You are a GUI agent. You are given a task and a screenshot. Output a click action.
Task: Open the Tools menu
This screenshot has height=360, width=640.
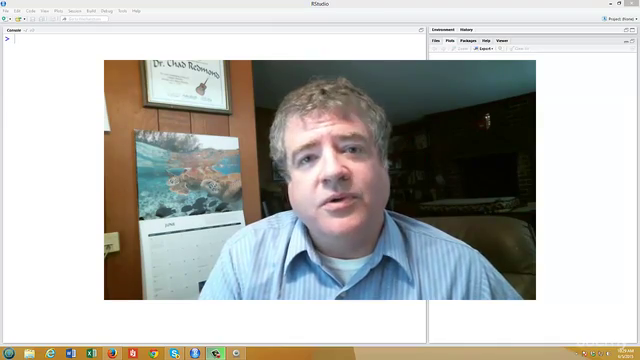(x=122, y=11)
